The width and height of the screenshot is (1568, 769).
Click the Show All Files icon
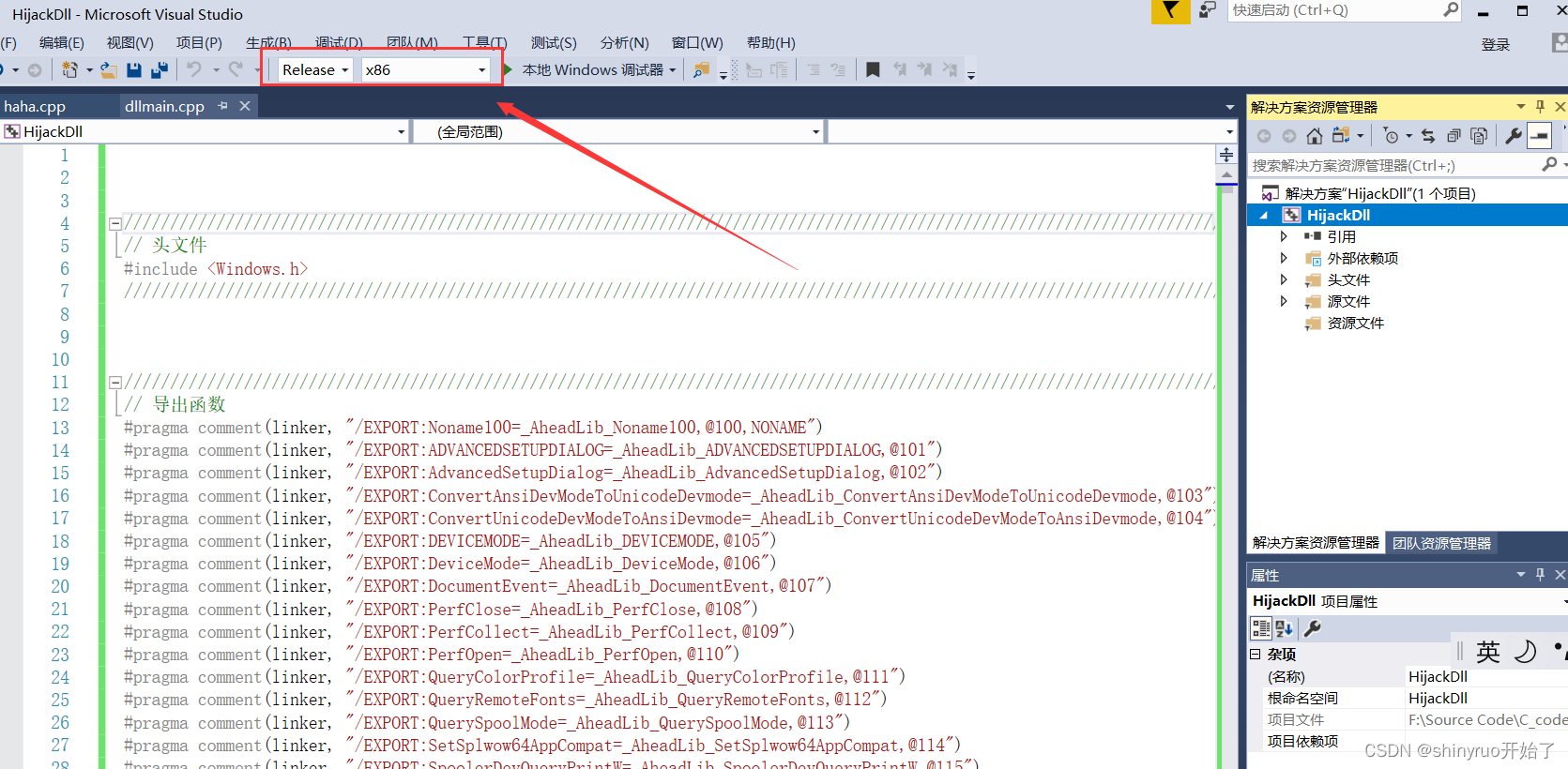click(x=1479, y=136)
